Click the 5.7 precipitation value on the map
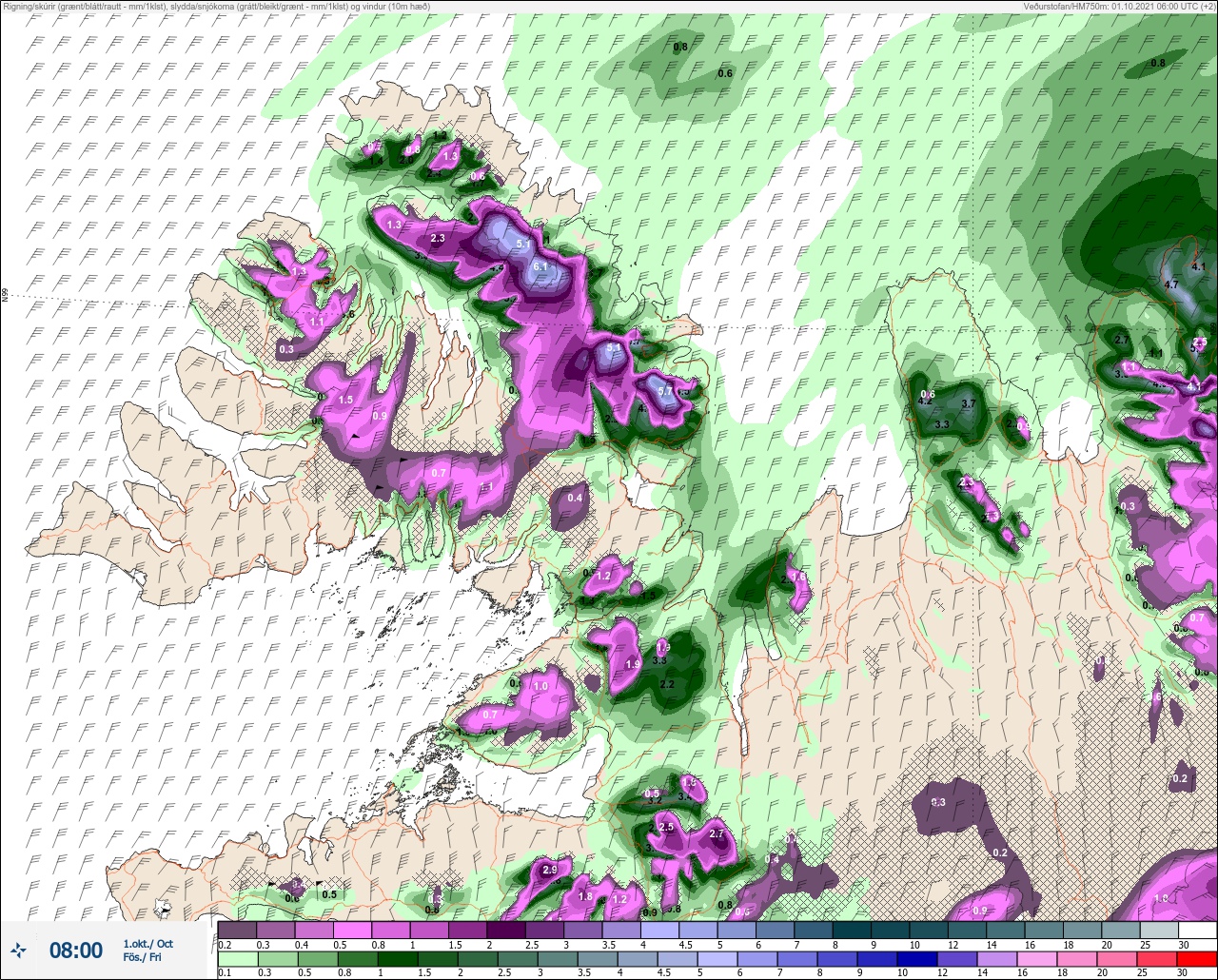Viewport: 1218px width, 980px height. [x=665, y=391]
